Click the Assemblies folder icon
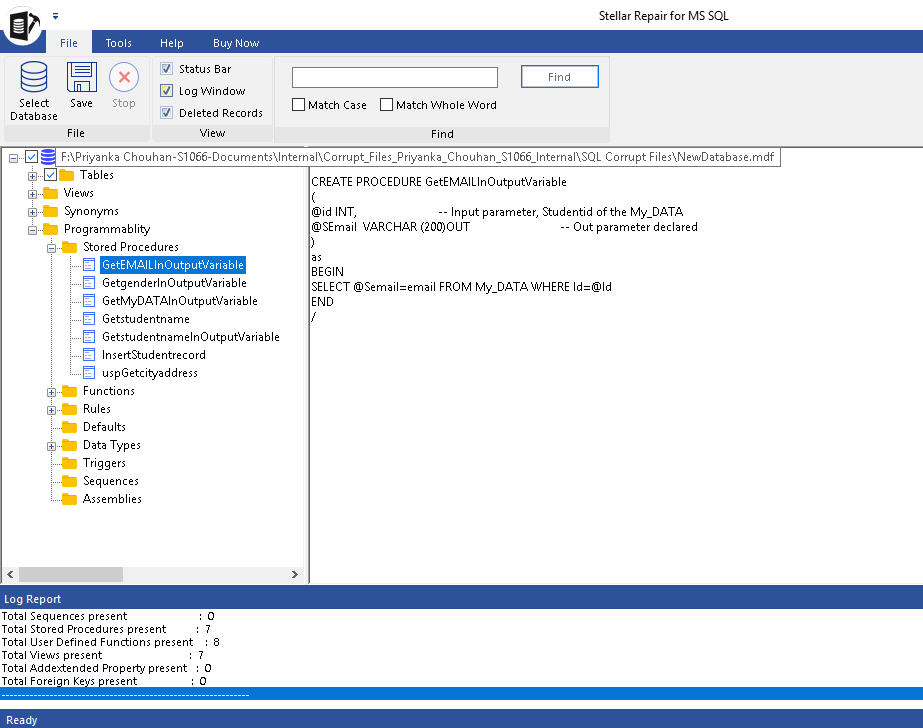The image size is (923, 728). pyautogui.click(x=69, y=499)
